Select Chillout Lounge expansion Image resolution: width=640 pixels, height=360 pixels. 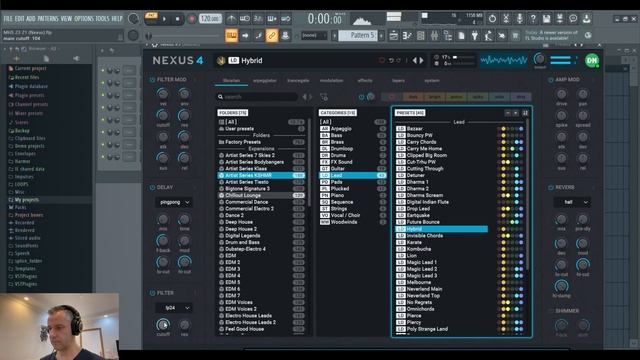coord(262,195)
